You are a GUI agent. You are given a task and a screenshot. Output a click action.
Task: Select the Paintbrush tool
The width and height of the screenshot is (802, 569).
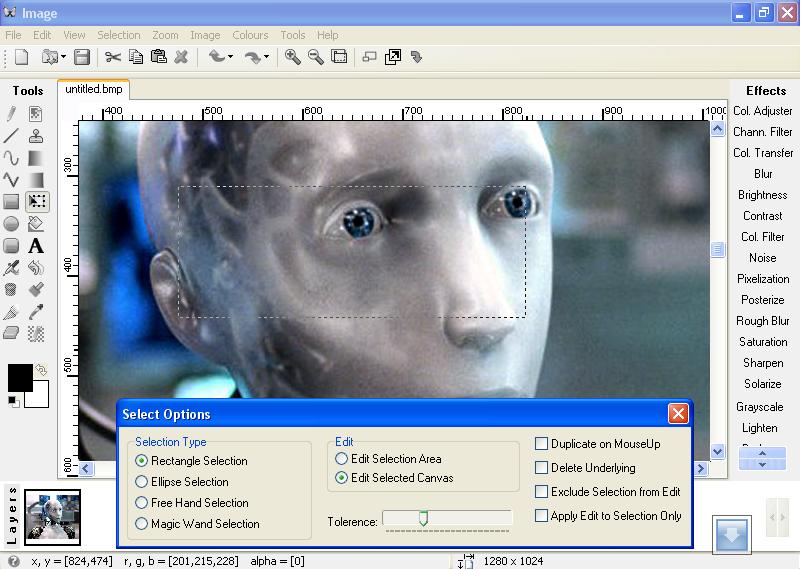(36, 290)
